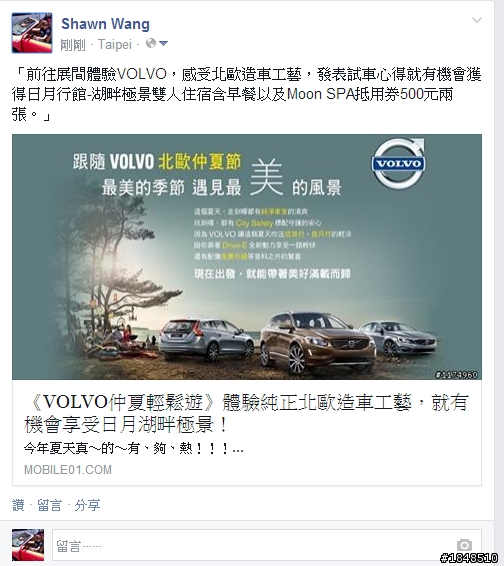Viewport: 504px width, 566px height.
Task: Click the MOBILE01.COM source link
Action: pyautogui.click(x=68, y=470)
